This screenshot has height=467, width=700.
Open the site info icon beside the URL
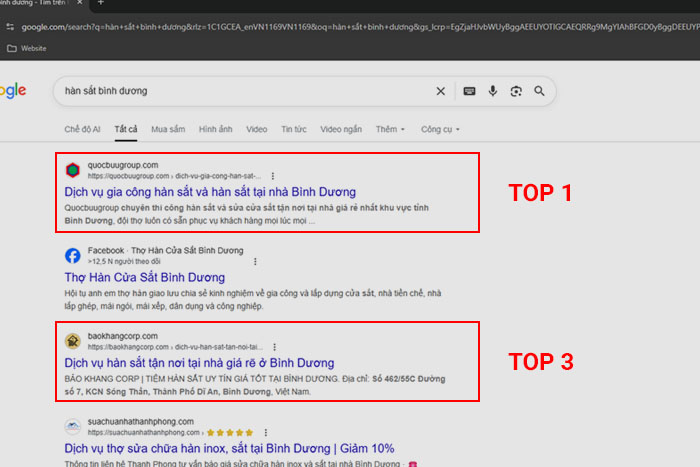click(x=10, y=27)
